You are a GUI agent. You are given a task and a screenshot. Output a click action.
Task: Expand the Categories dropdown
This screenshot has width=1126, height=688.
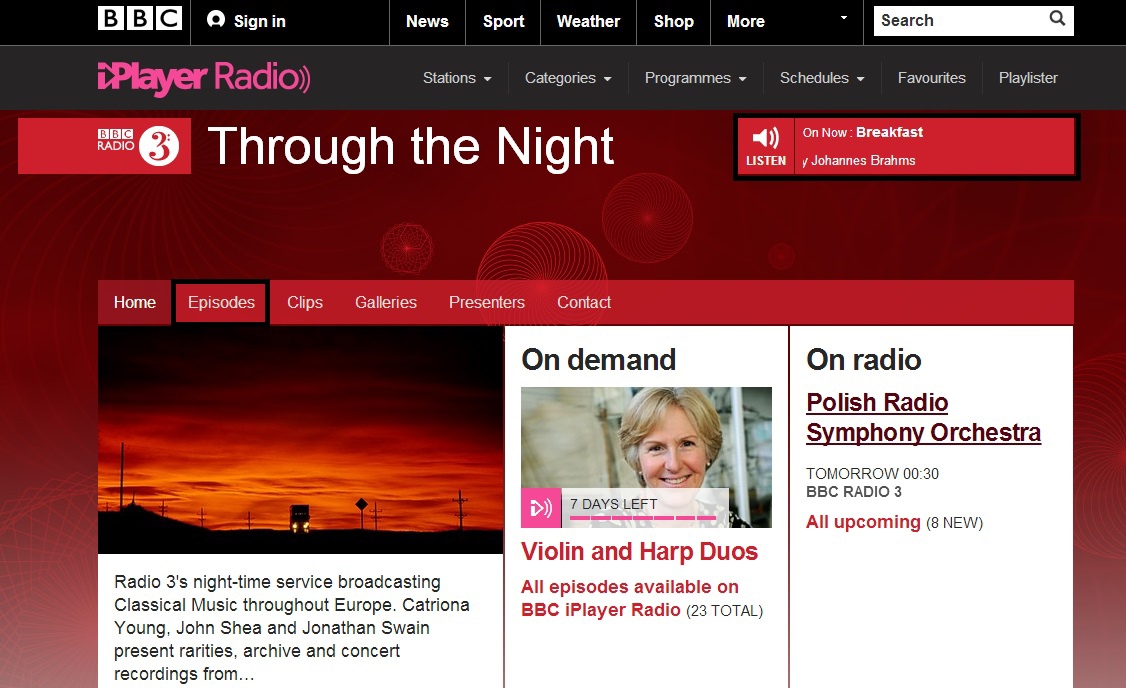pyautogui.click(x=568, y=78)
